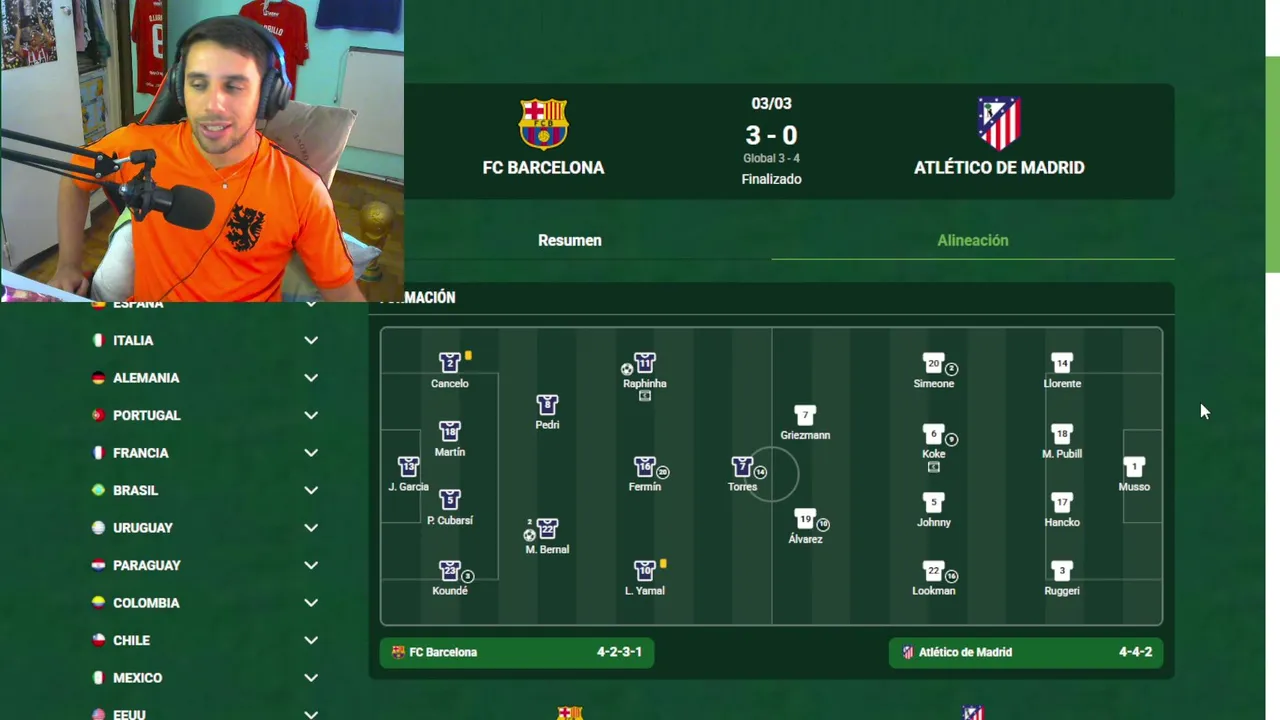Select Pedri's number 8 shirt icon
Image resolution: width=1280 pixels, height=720 pixels.
(547, 405)
